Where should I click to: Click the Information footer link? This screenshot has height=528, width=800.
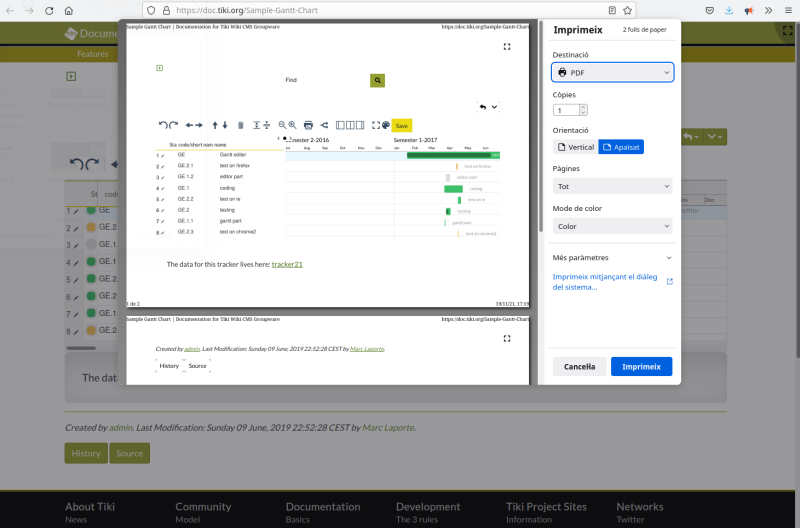click(529, 519)
